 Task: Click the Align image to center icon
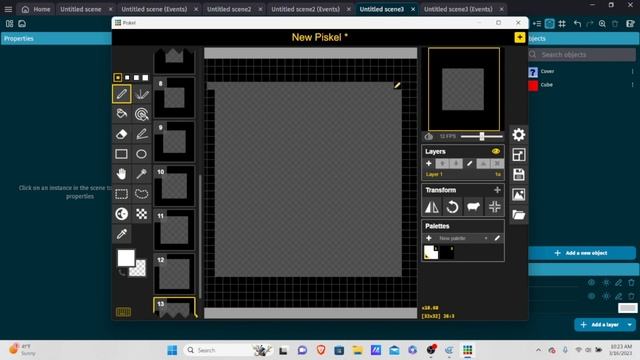[494, 207]
